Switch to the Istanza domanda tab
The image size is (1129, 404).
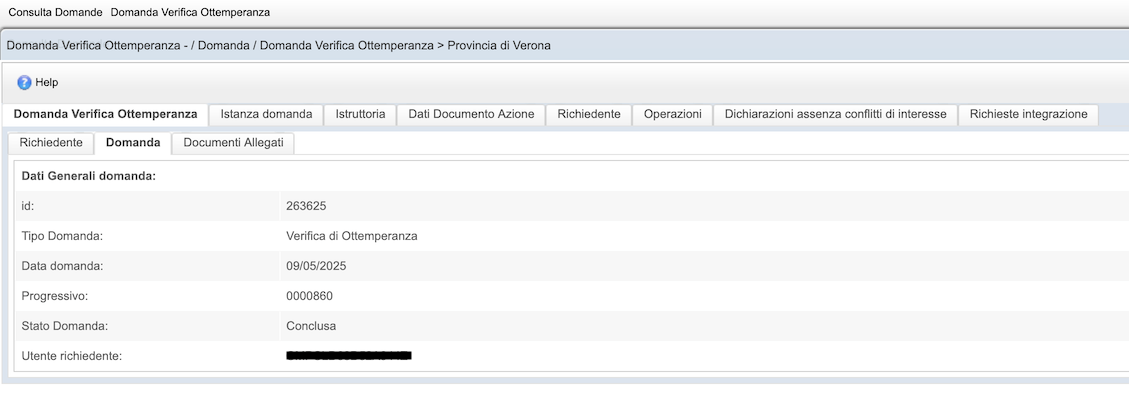(x=266, y=114)
